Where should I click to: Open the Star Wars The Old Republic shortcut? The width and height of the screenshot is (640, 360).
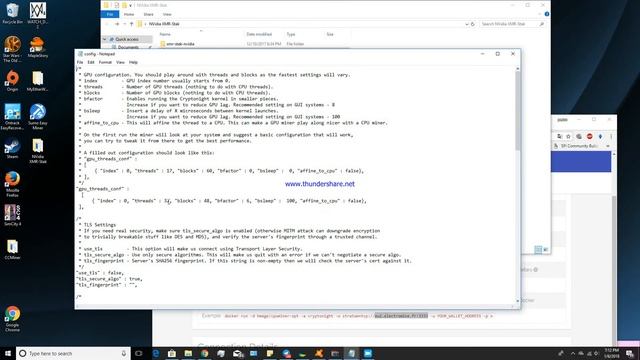(12, 49)
